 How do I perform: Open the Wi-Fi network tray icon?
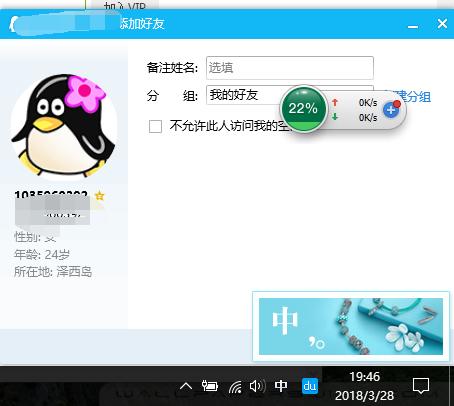[235, 387]
